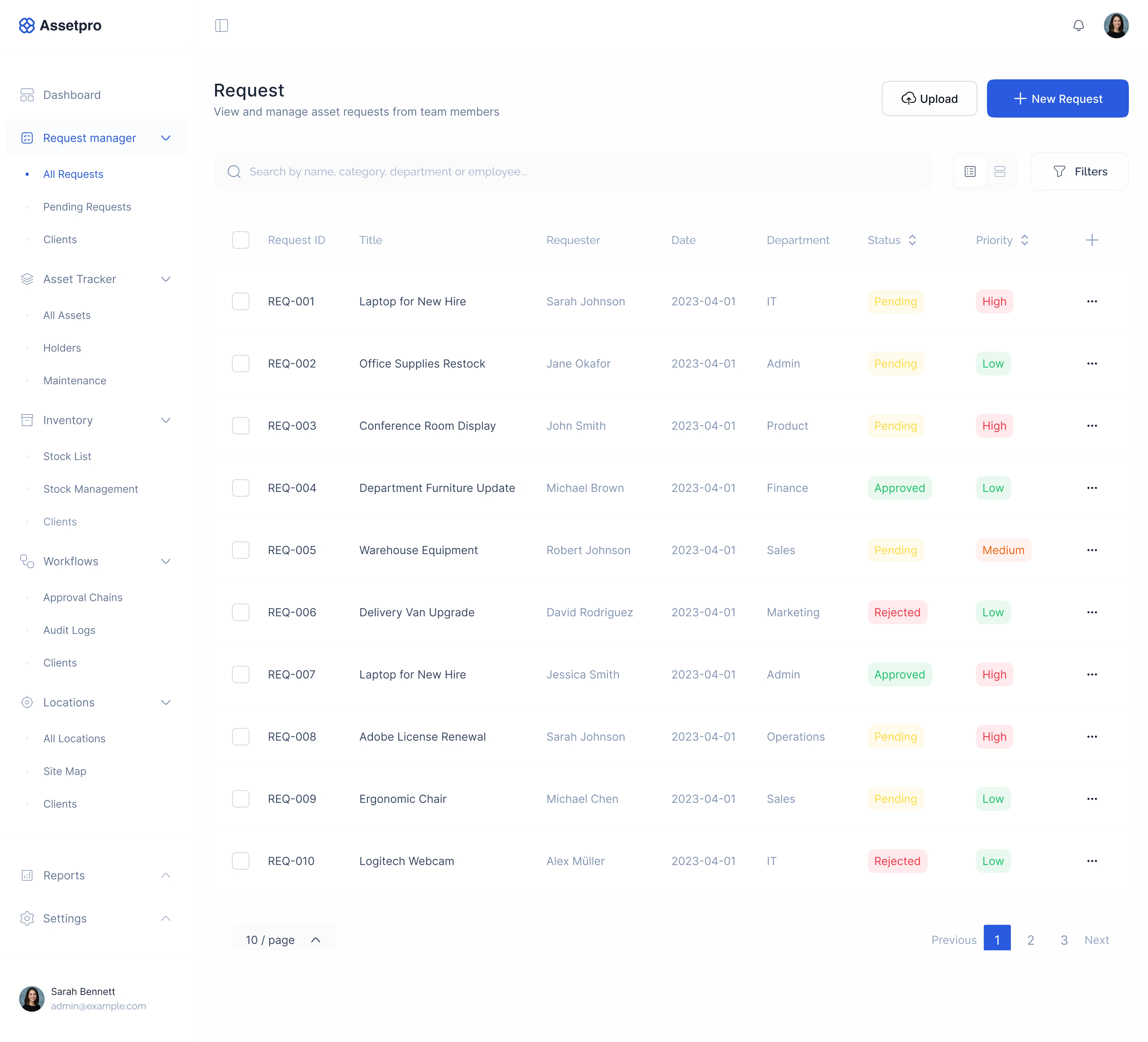Click the request search field
The height and width of the screenshot is (1042, 1148).
(572, 171)
